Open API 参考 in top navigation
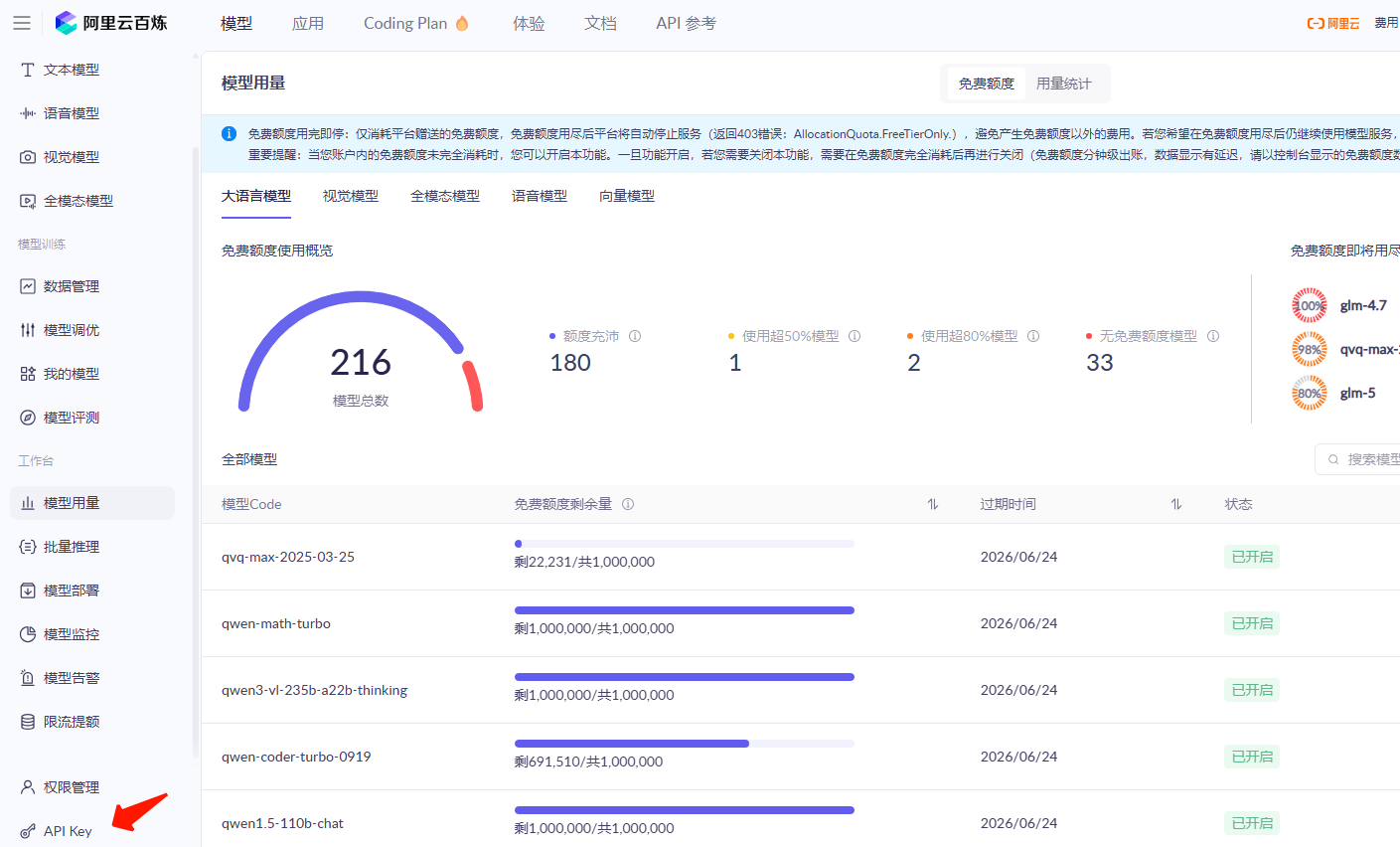 pos(686,23)
